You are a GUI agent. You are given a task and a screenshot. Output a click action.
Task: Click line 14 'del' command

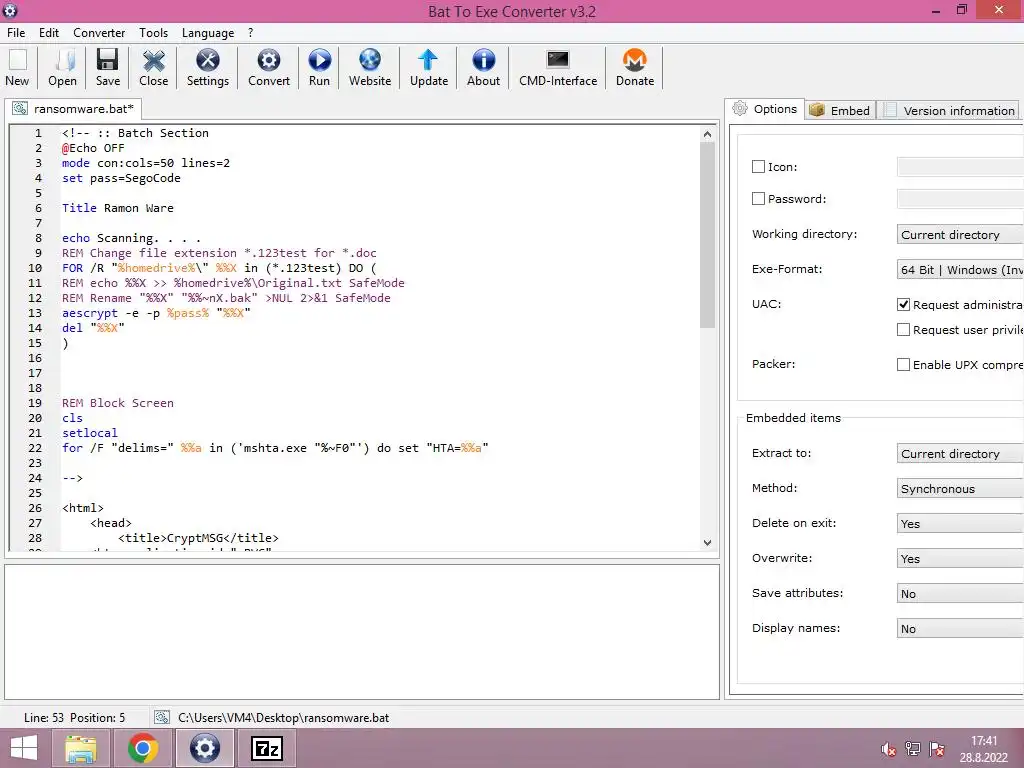[72, 328]
